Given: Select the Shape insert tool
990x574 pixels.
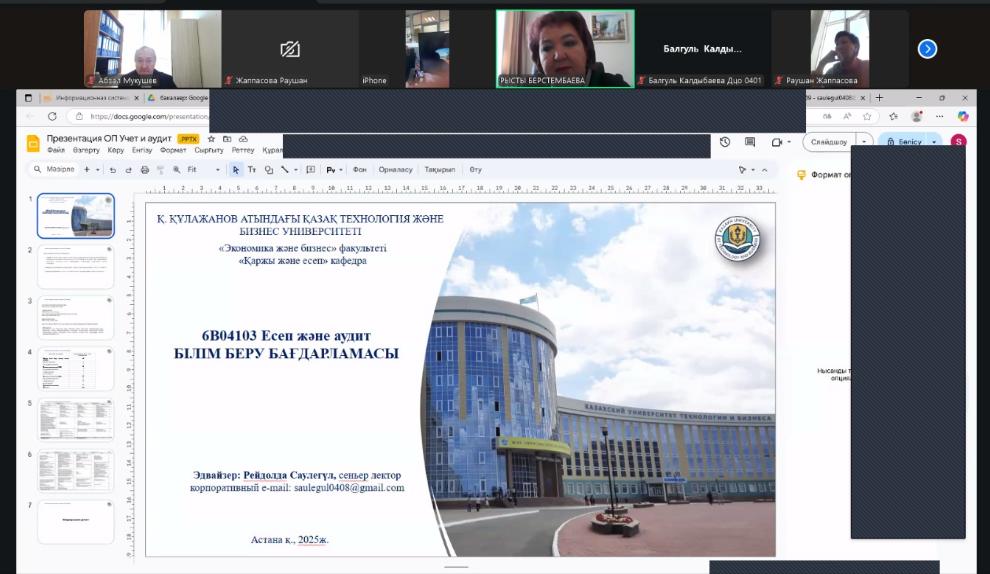Looking at the screenshot, I should pos(268,170).
